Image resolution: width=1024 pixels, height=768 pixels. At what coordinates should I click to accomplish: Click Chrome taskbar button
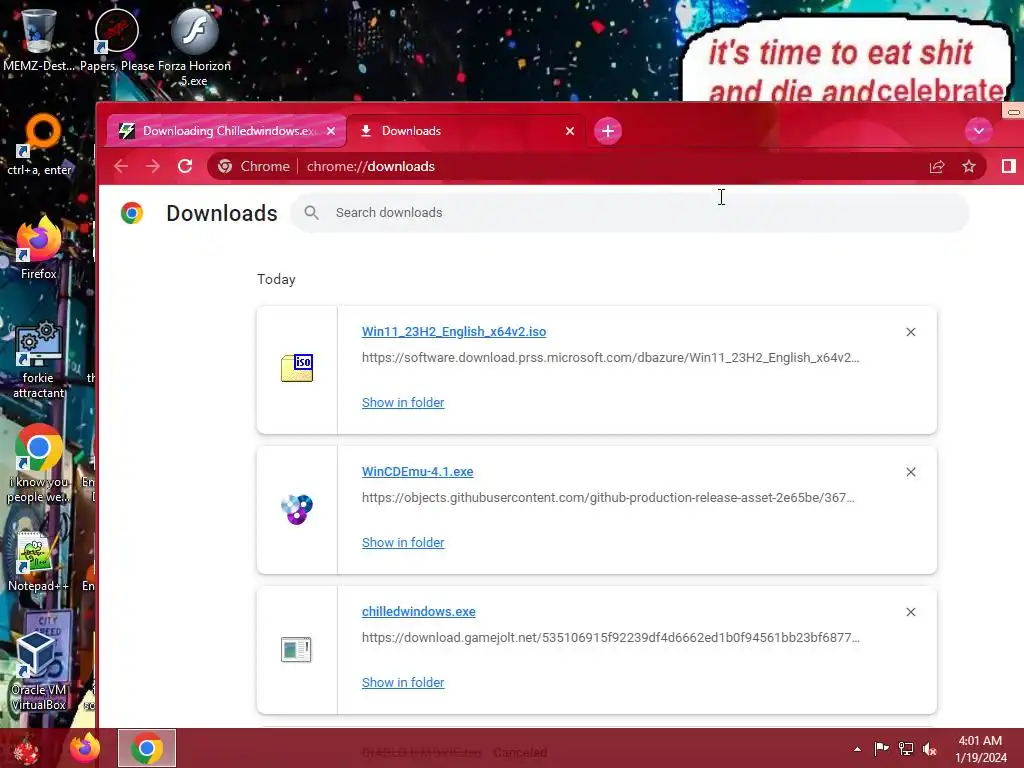147,748
